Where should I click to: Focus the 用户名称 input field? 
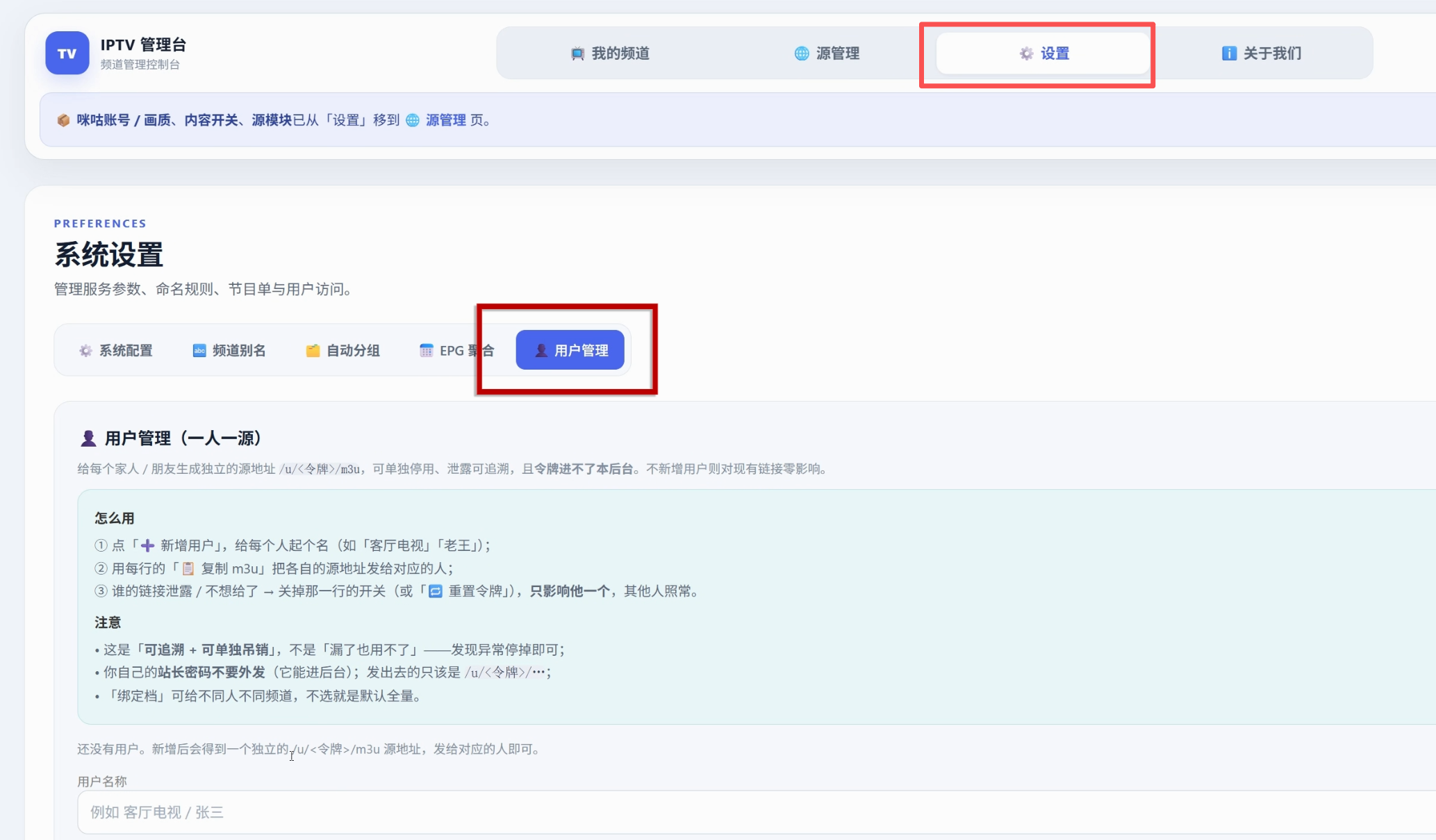(756, 812)
